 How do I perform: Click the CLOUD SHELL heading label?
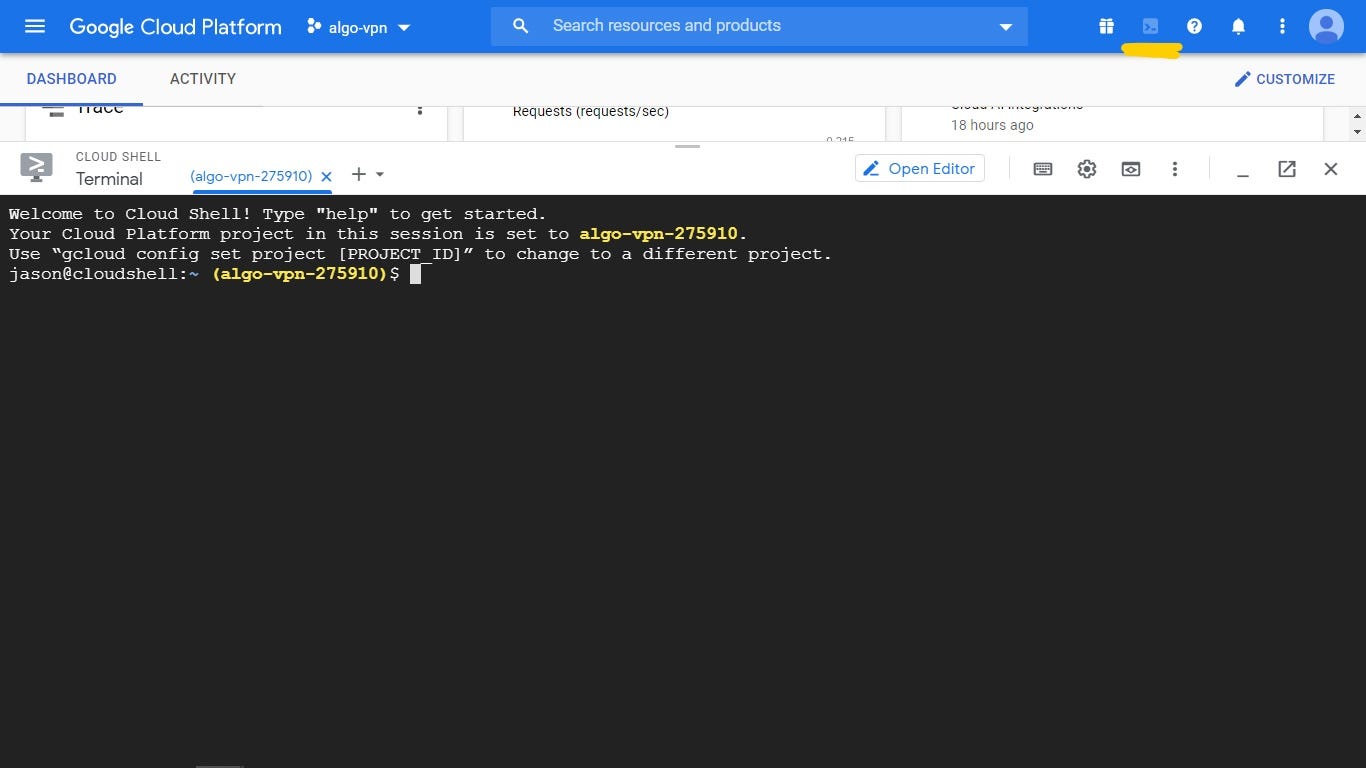[x=118, y=157]
